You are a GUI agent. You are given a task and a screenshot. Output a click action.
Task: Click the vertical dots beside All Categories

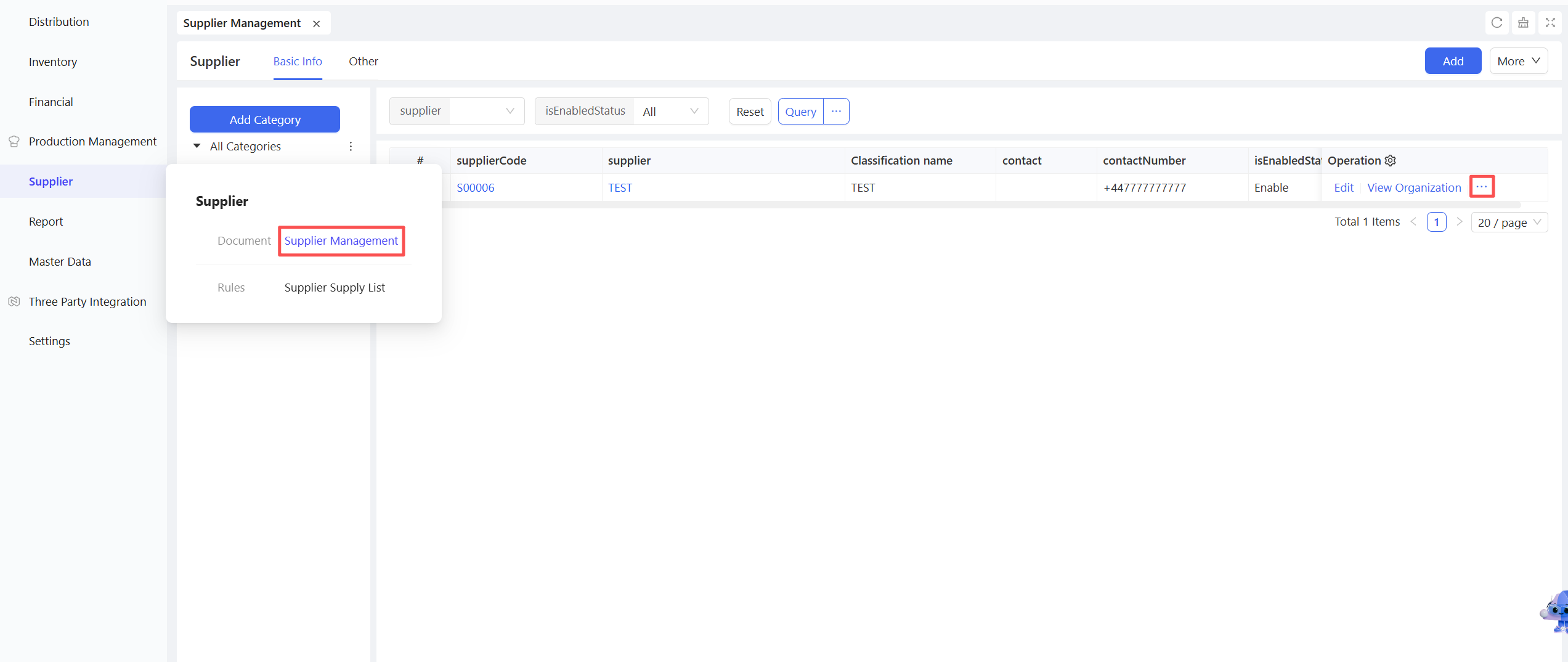coord(351,146)
